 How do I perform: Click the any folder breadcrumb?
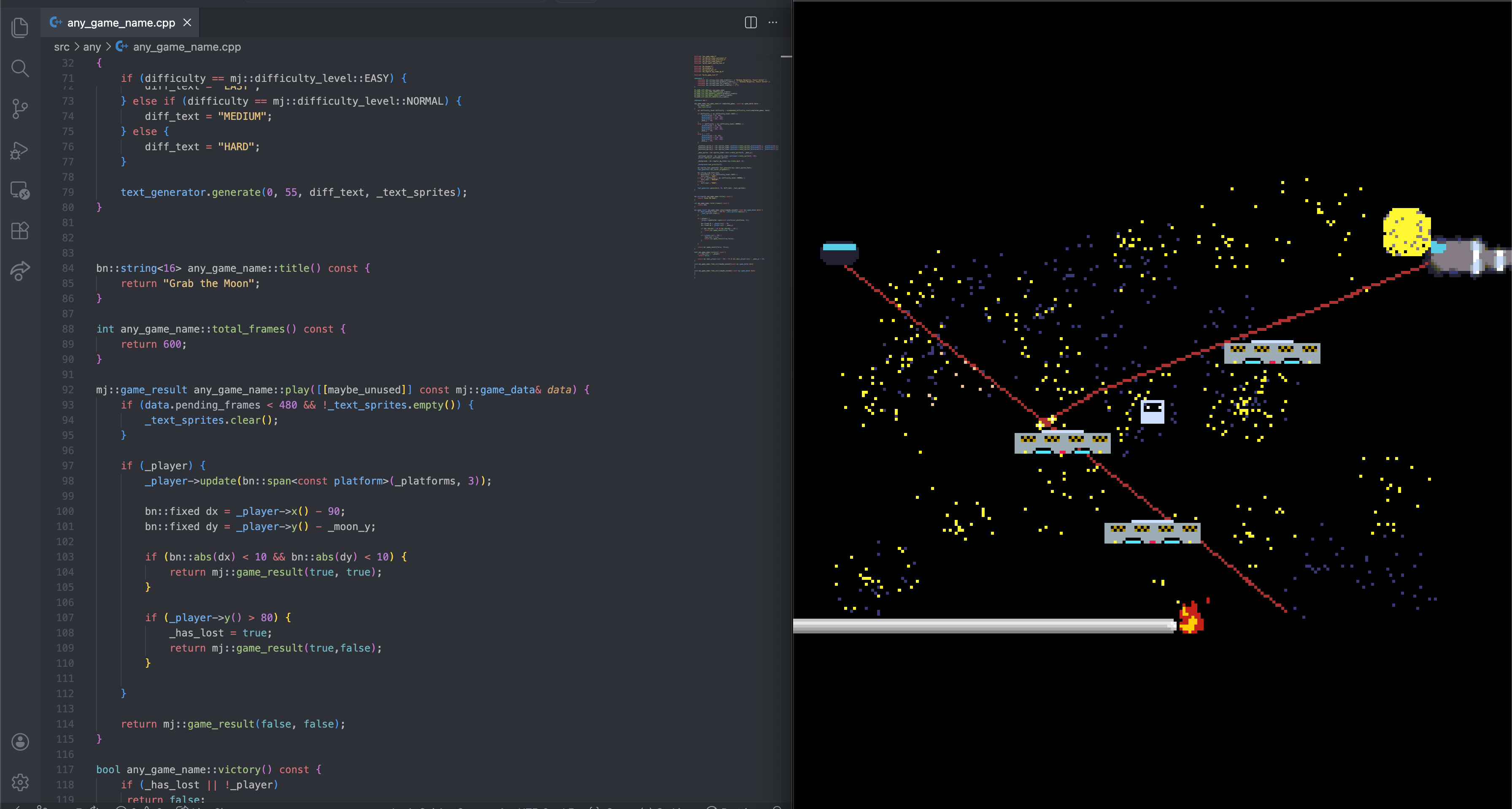(92, 47)
